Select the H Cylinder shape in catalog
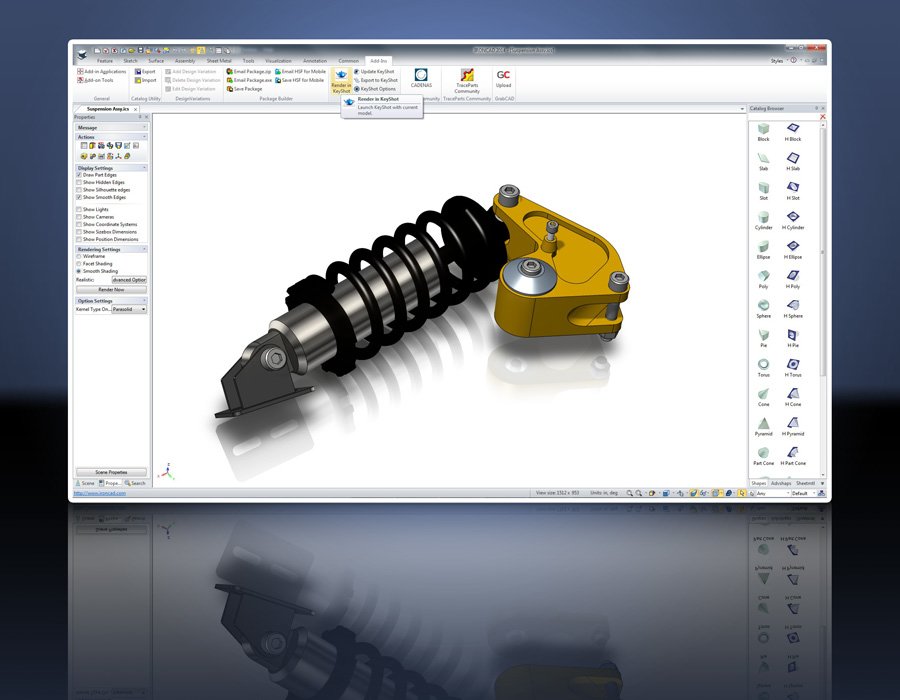Image resolution: width=900 pixels, height=700 pixels. point(793,221)
